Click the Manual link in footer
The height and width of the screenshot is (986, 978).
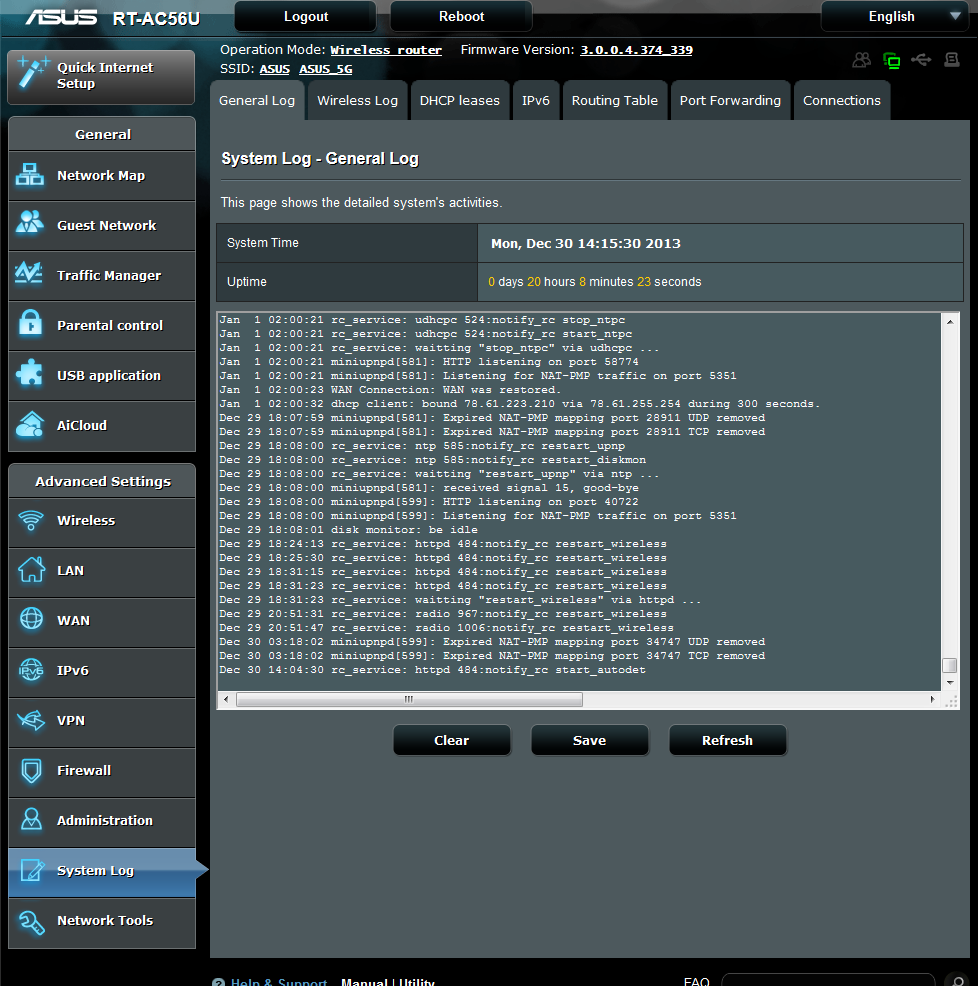[364, 982]
